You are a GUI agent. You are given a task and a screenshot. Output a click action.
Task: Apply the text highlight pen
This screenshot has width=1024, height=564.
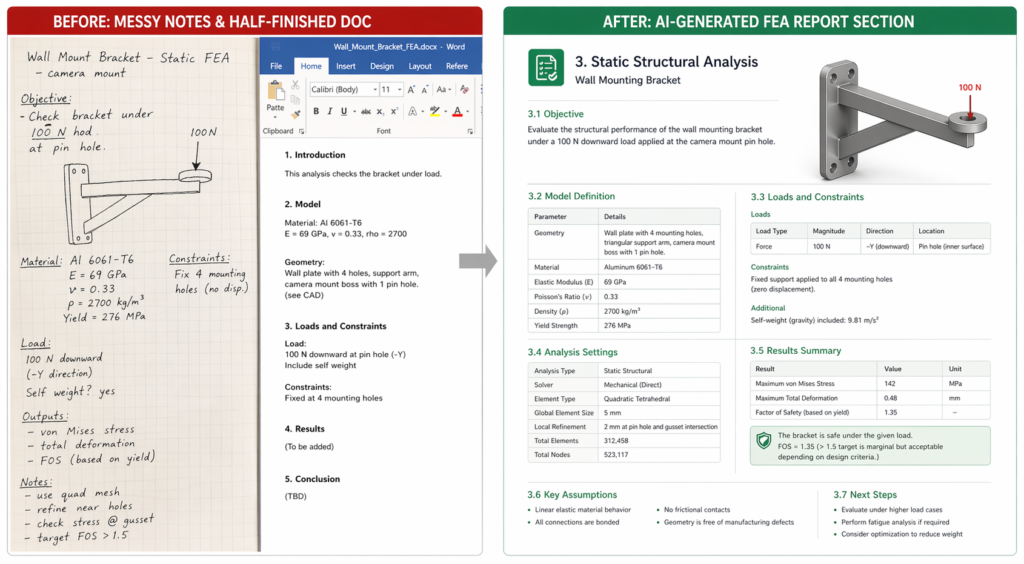pos(435,111)
